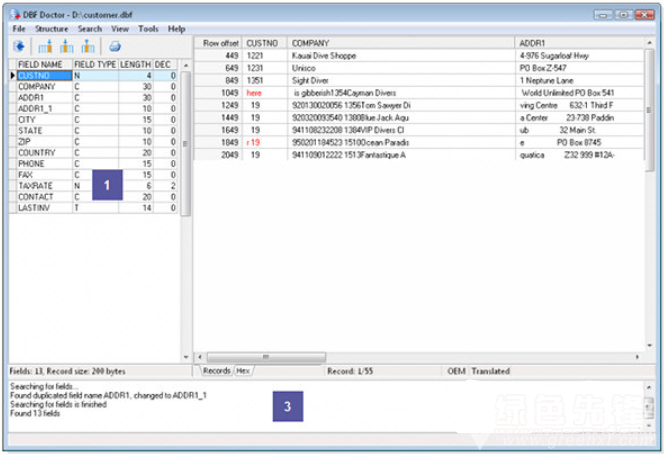Open the File menu

point(19,30)
